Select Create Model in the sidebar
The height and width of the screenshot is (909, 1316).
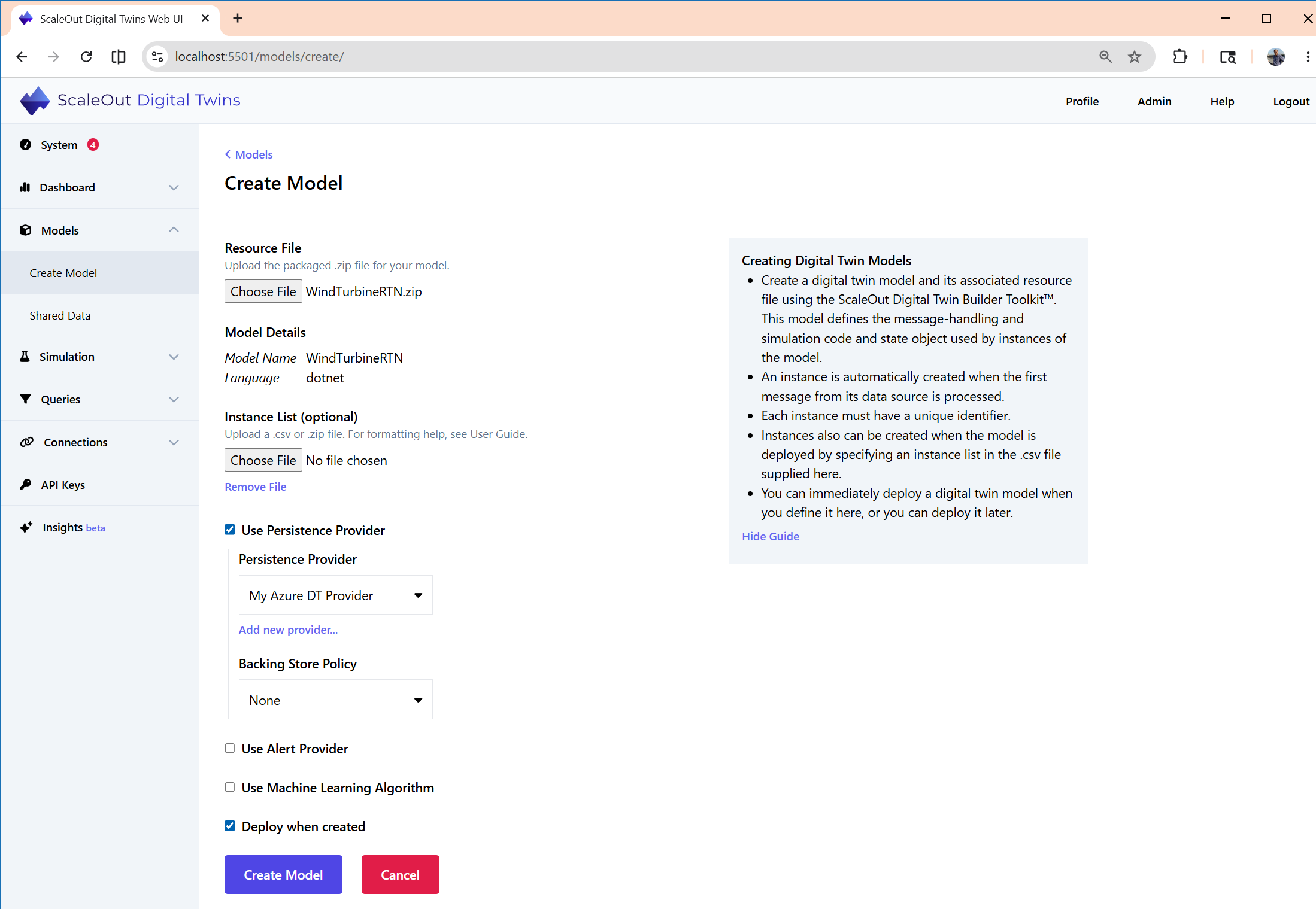tap(99, 273)
